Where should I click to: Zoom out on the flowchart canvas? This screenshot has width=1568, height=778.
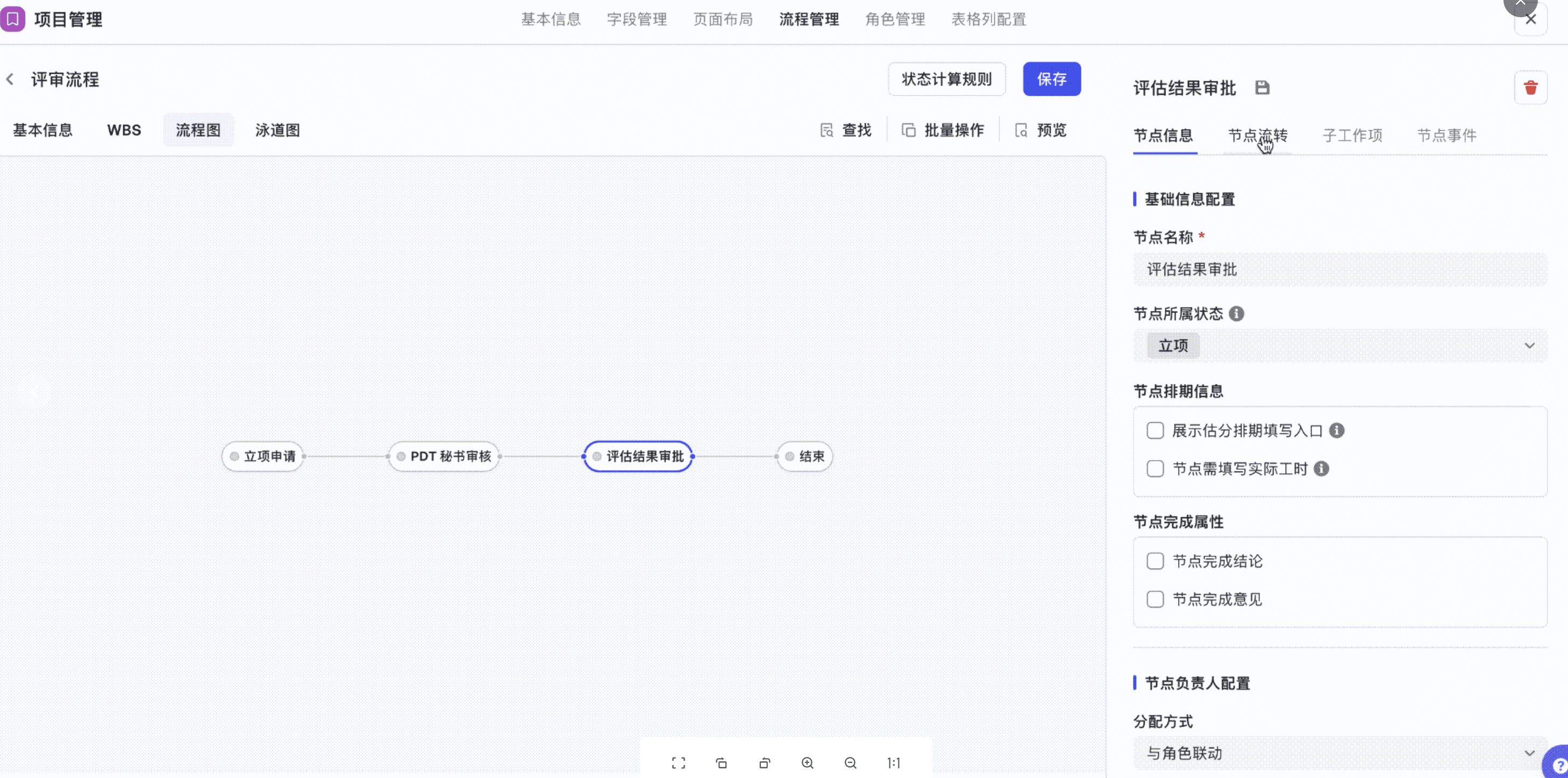pyautogui.click(x=850, y=763)
